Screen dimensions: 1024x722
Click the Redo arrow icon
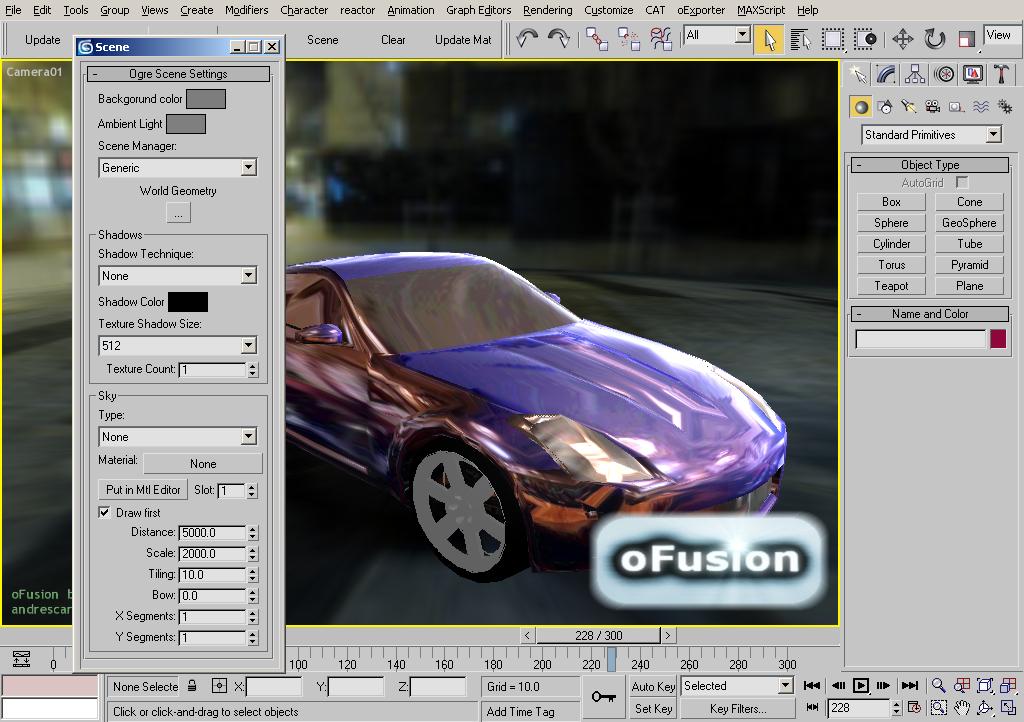559,39
